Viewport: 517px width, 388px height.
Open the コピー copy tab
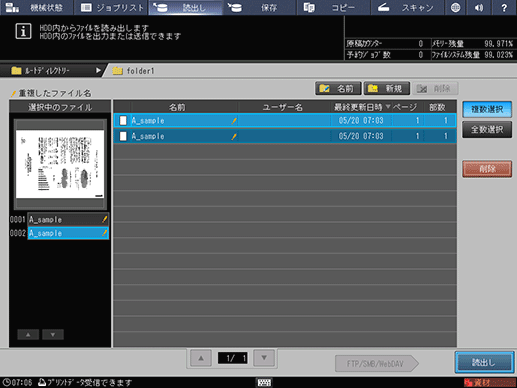point(334,7)
